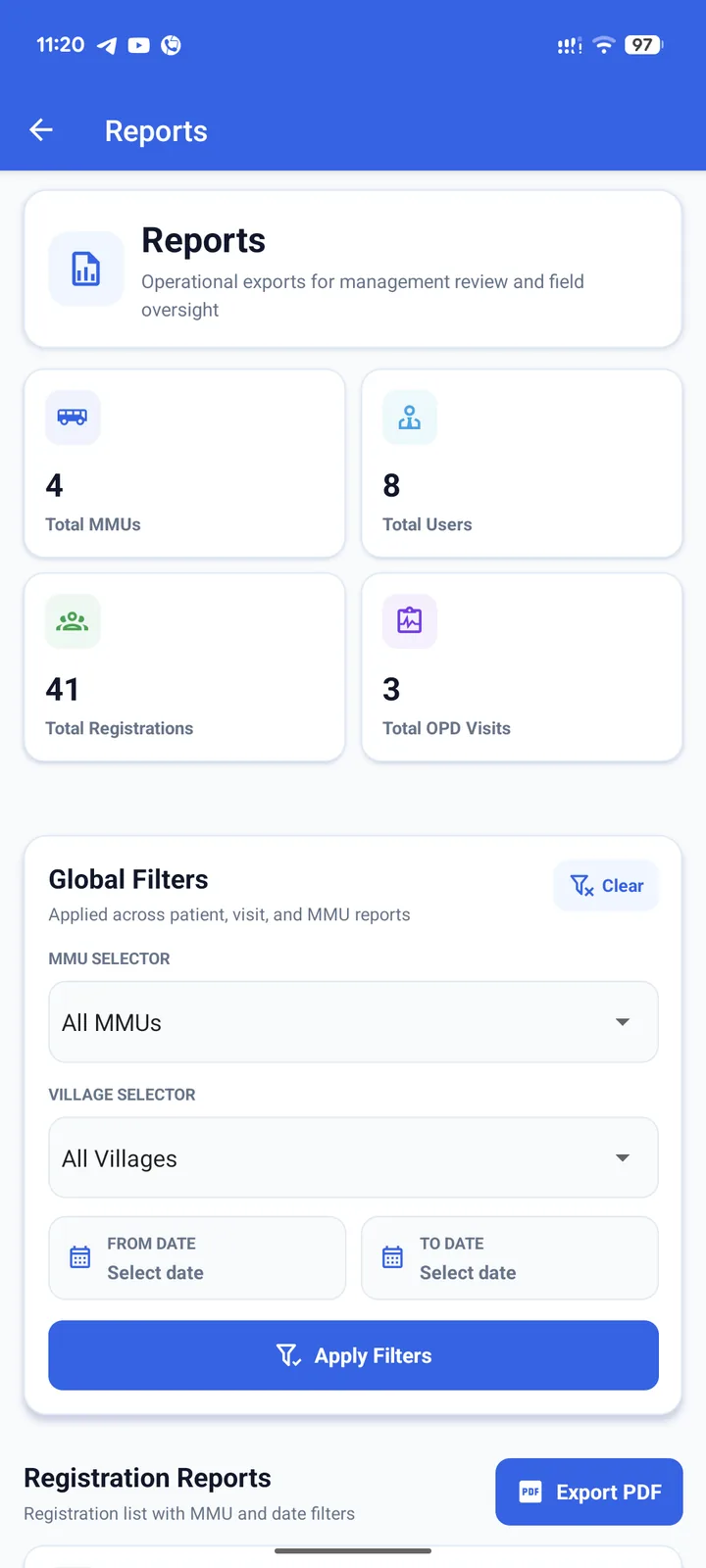Open the All Villages dropdown

(x=353, y=1158)
